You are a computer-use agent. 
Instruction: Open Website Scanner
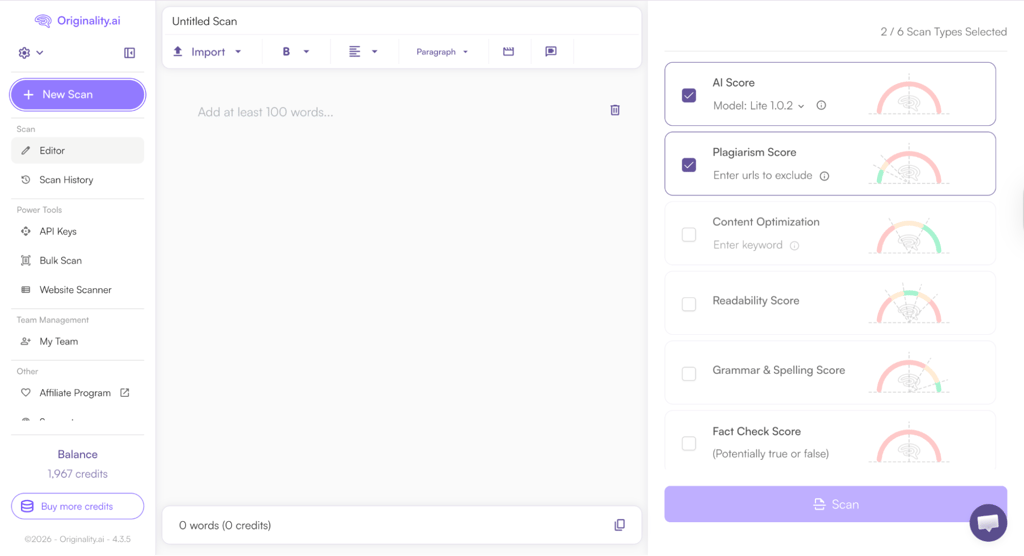(78, 289)
